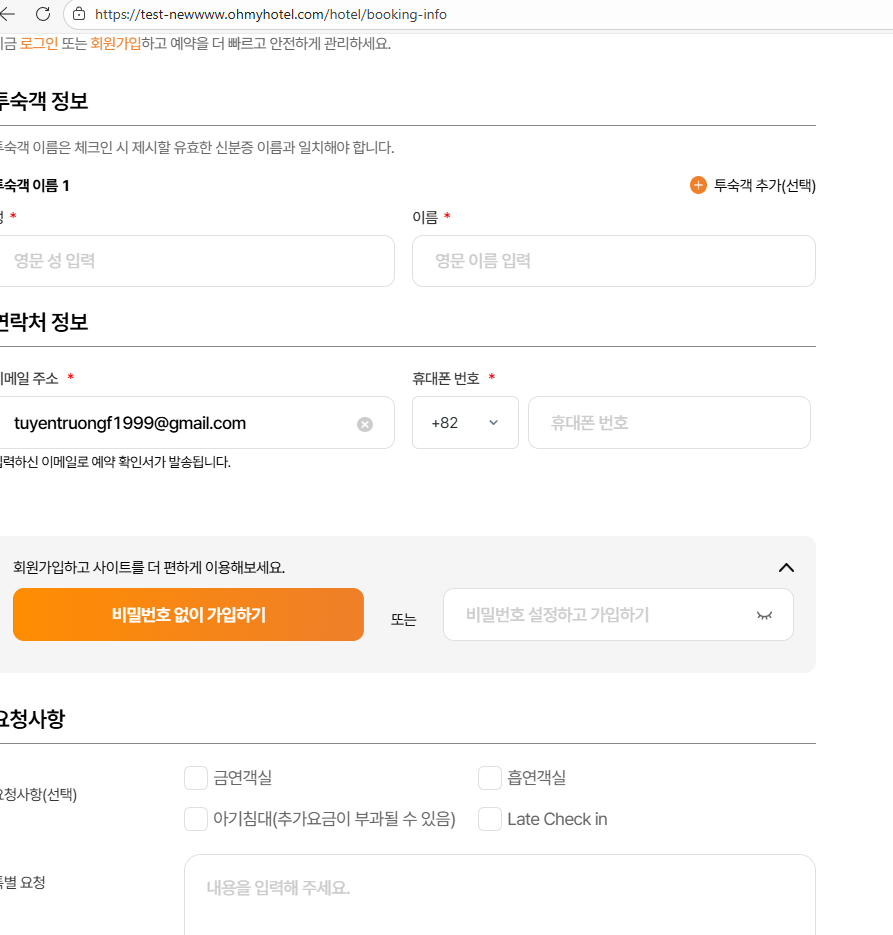This screenshot has height=935, width=893.
Task: Click the browser back arrow
Action: coord(8,14)
